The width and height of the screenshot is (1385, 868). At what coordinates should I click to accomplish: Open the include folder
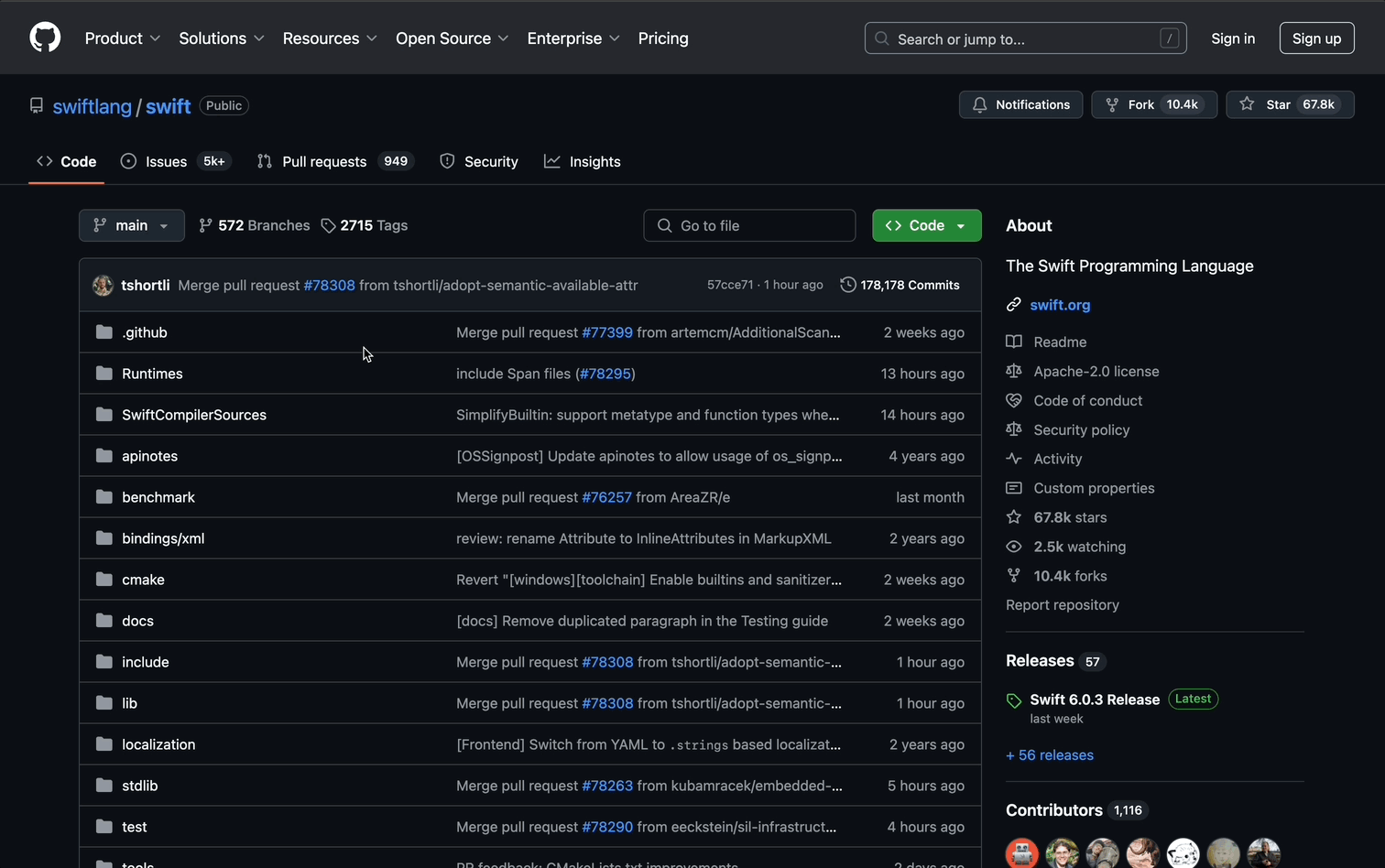pyautogui.click(x=146, y=662)
